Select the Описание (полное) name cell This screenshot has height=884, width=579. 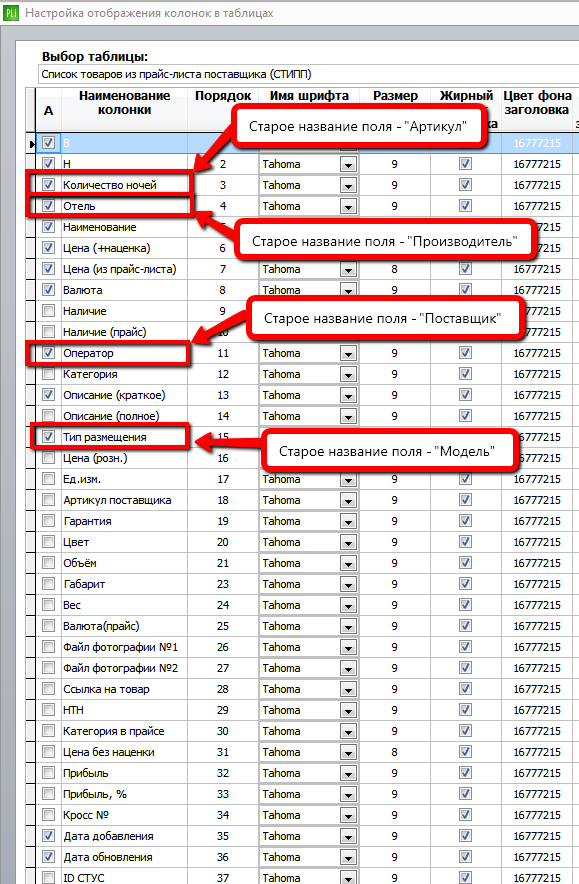click(x=124, y=416)
